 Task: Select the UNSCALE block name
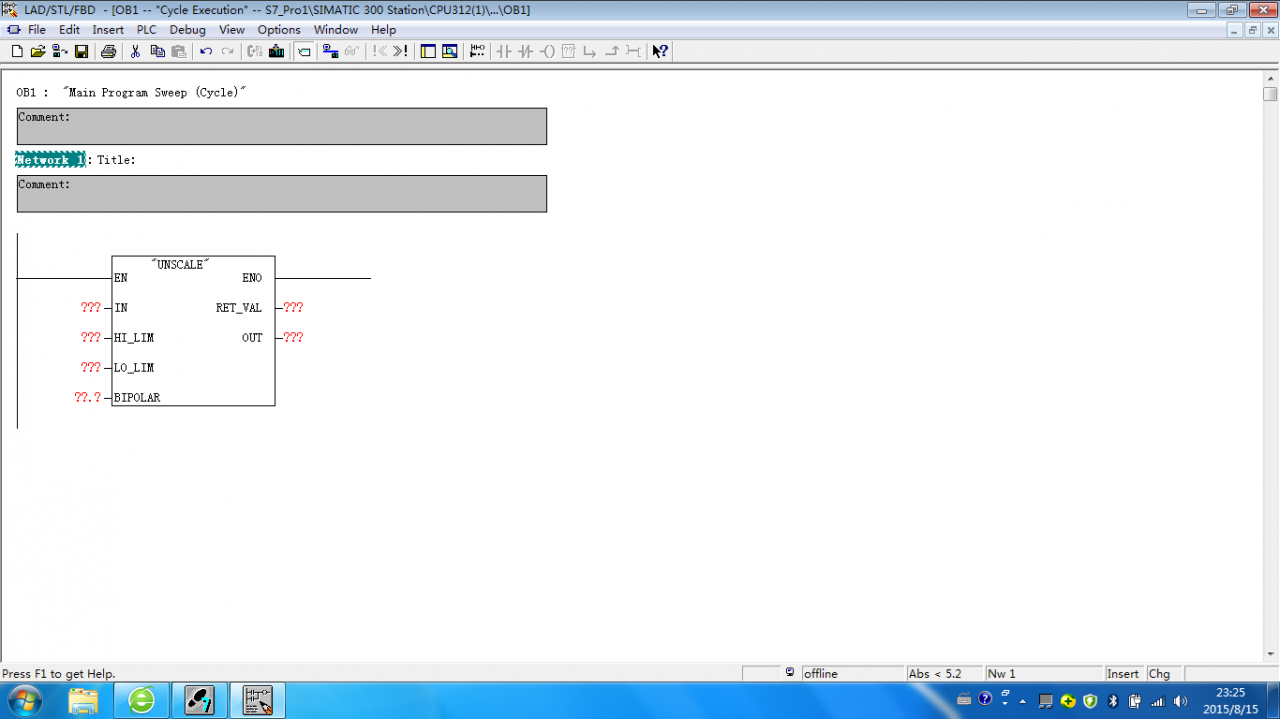coord(180,265)
